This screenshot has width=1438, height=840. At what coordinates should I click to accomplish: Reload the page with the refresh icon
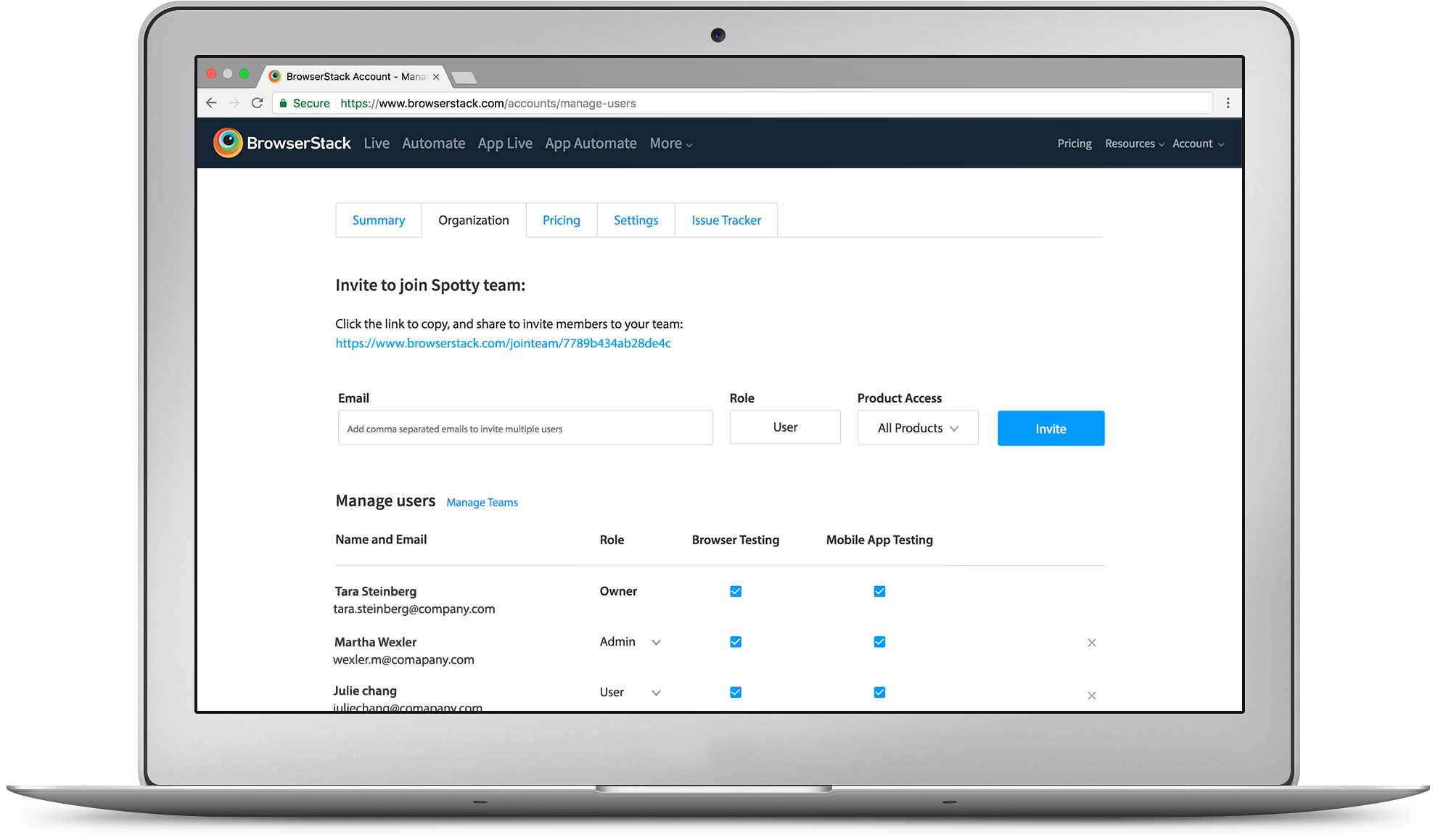258,103
